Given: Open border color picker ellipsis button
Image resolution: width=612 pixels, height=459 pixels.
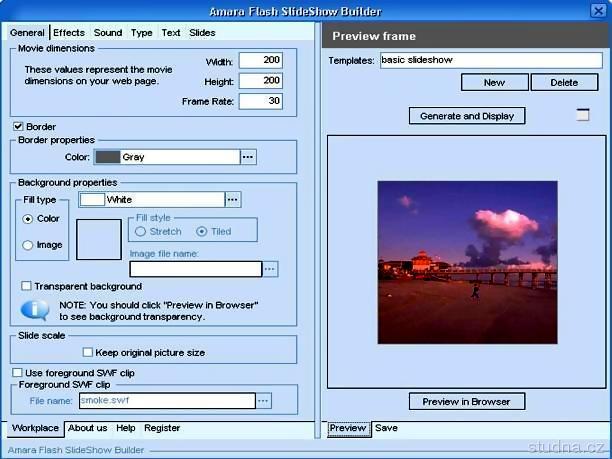Looking at the screenshot, I should click(248, 157).
